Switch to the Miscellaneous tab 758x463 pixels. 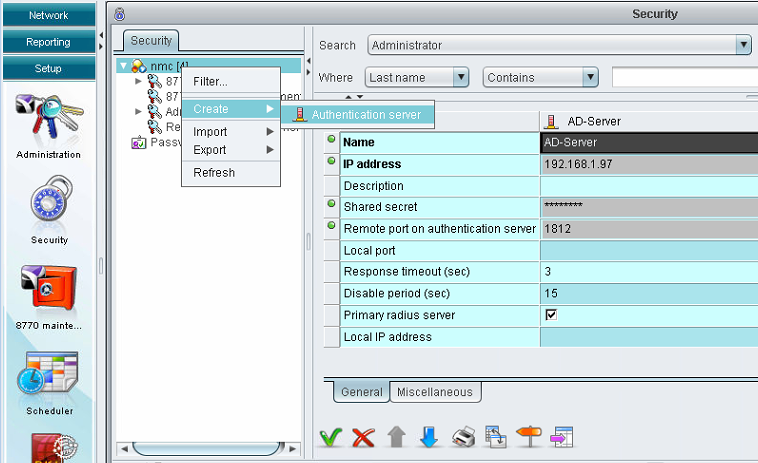point(435,392)
